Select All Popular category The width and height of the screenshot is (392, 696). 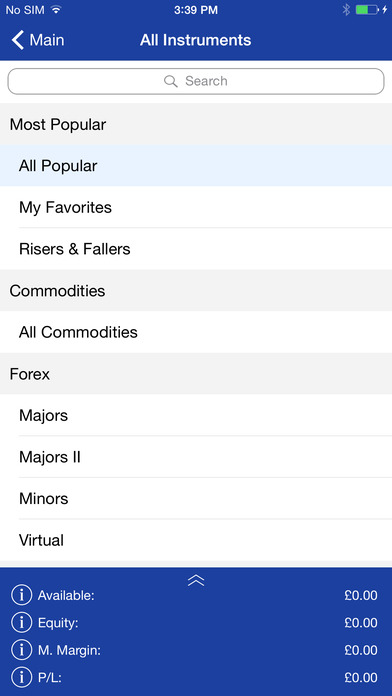point(196,166)
